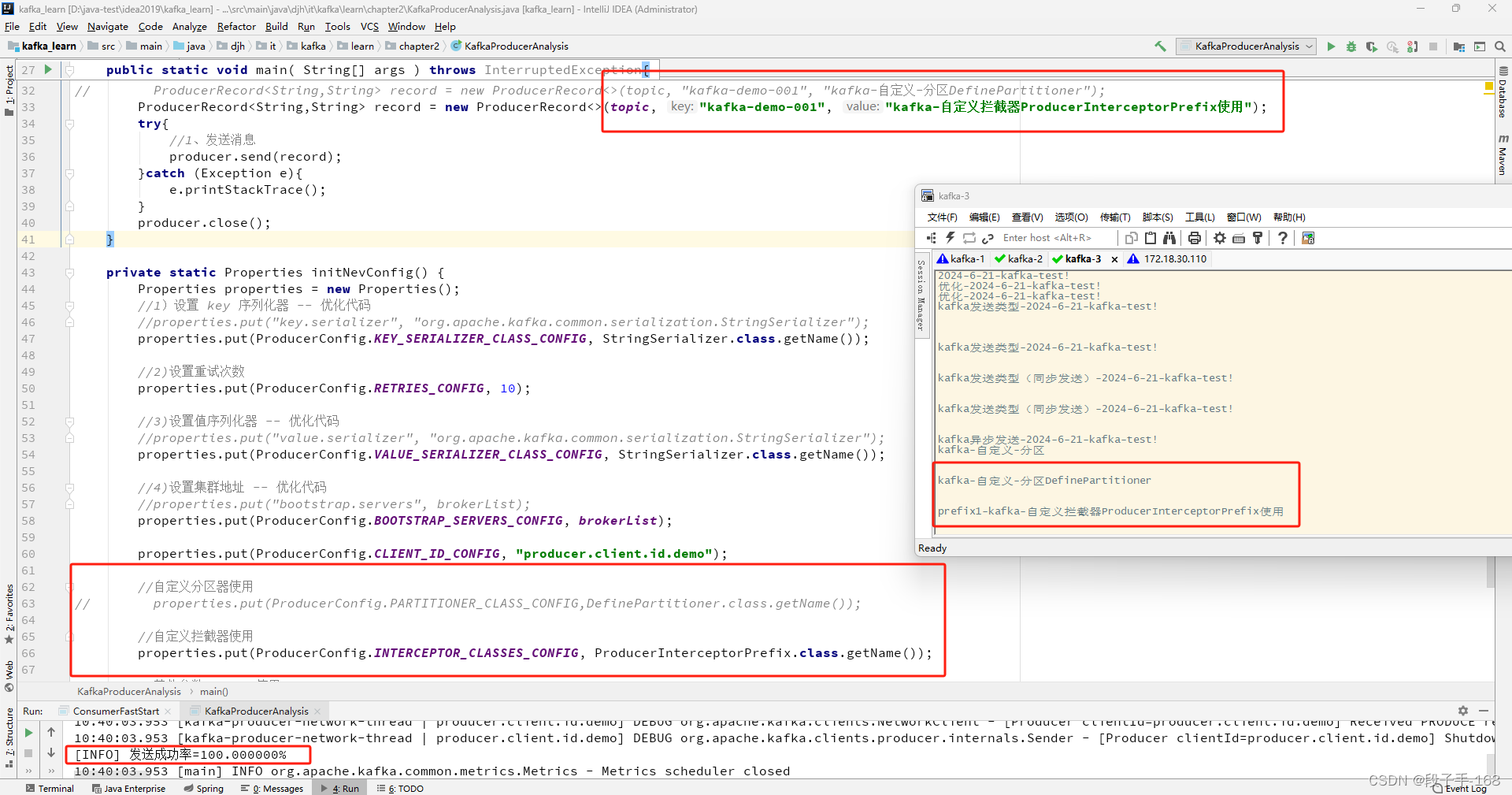
Task: Click the run gutter arrow at line 27
Action: click(48, 69)
